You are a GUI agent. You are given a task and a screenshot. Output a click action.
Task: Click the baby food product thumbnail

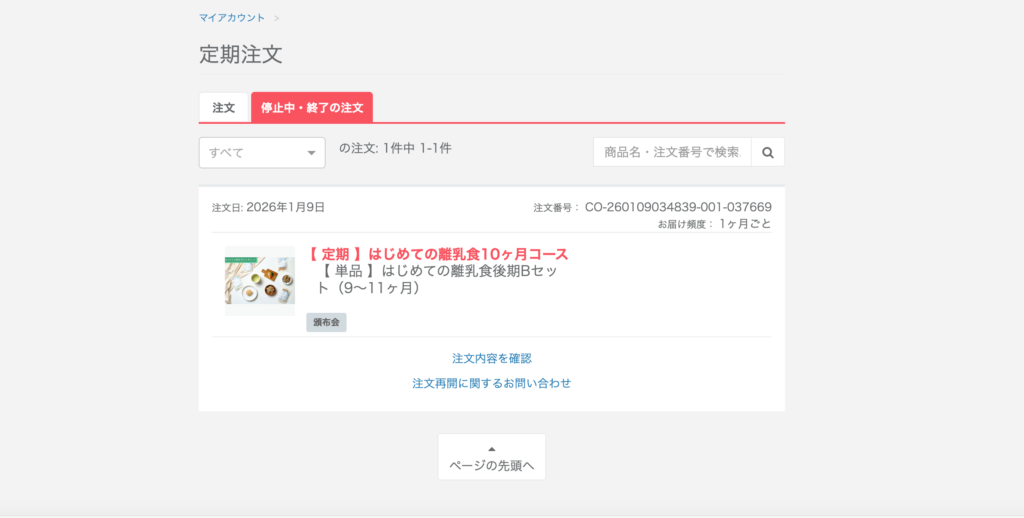point(260,281)
